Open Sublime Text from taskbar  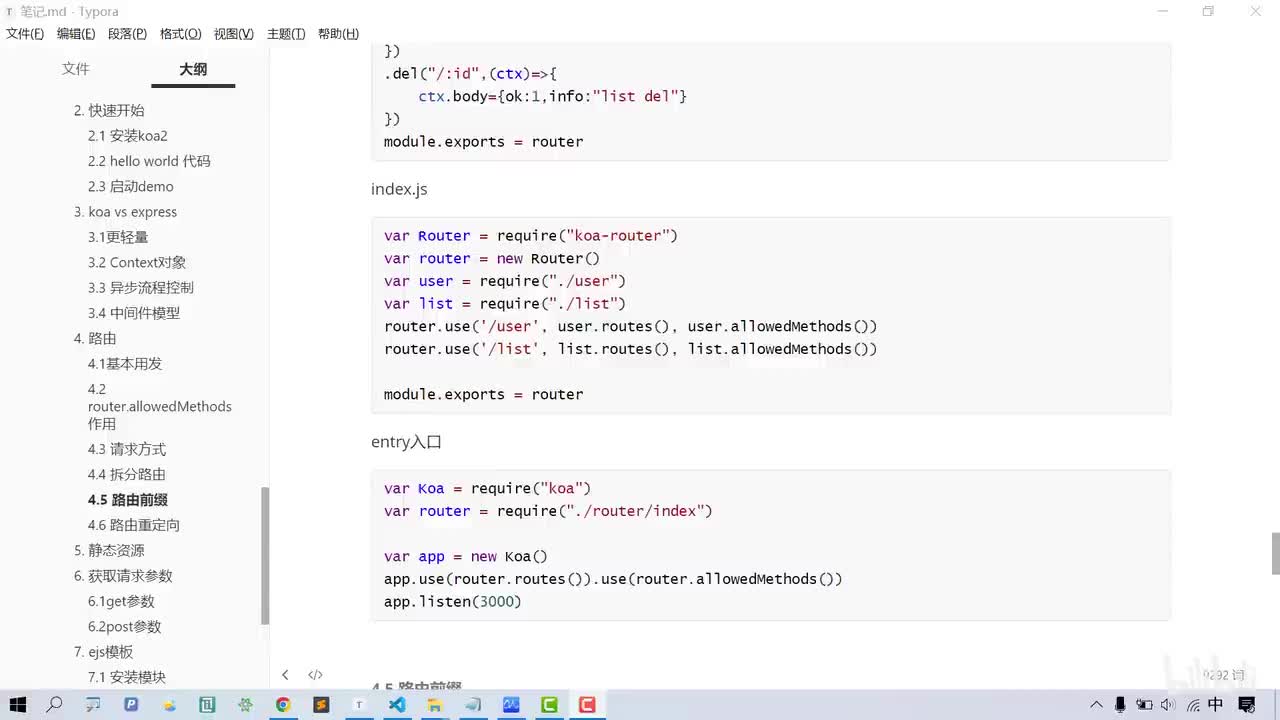pos(321,705)
